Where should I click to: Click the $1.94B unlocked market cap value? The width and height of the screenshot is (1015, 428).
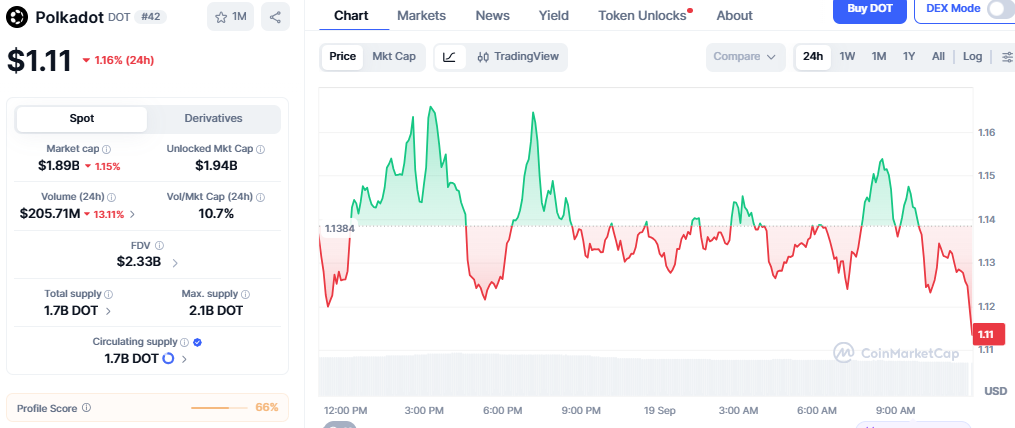[x=216, y=166]
